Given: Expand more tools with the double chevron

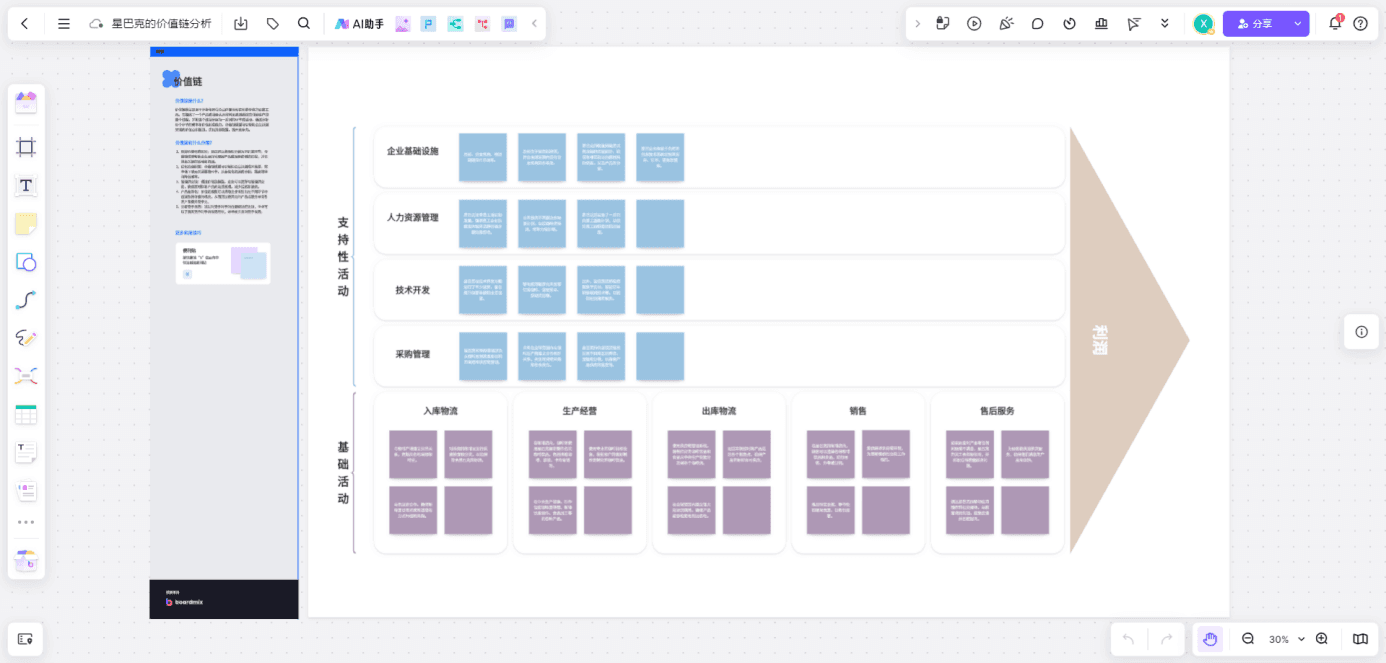Looking at the screenshot, I should pos(1165,24).
